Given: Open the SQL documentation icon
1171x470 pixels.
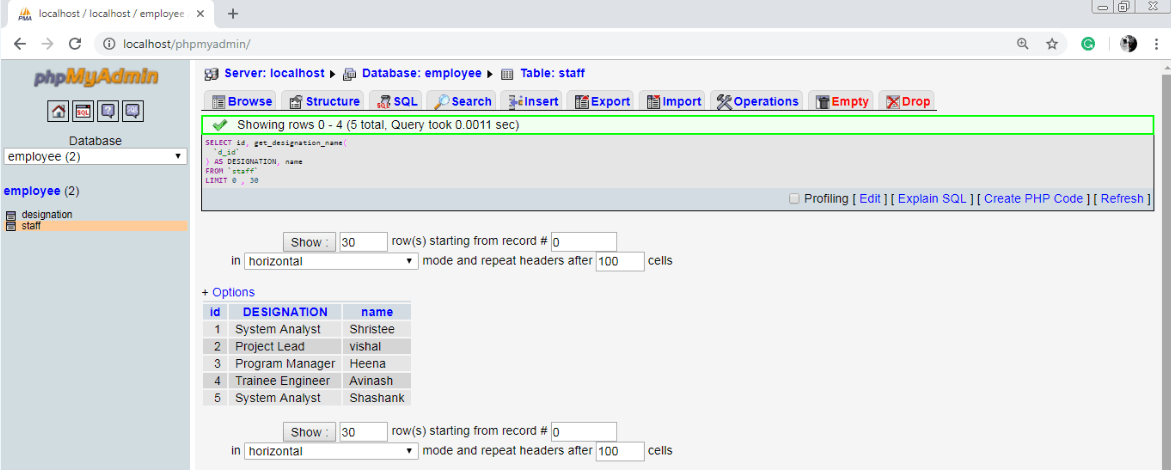Looking at the screenshot, I should point(133,111).
